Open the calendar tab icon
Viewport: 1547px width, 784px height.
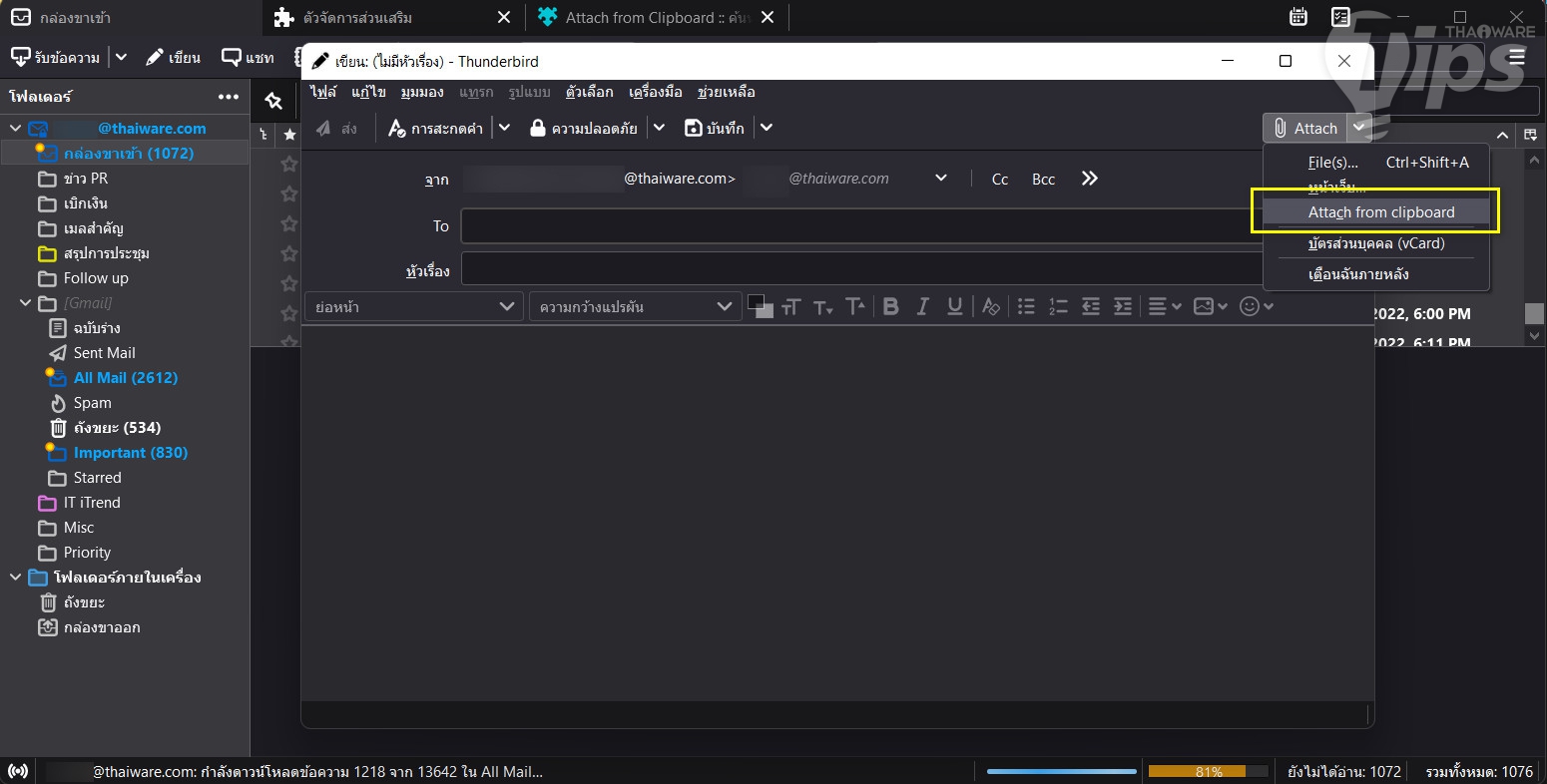pyautogui.click(x=1298, y=17)
